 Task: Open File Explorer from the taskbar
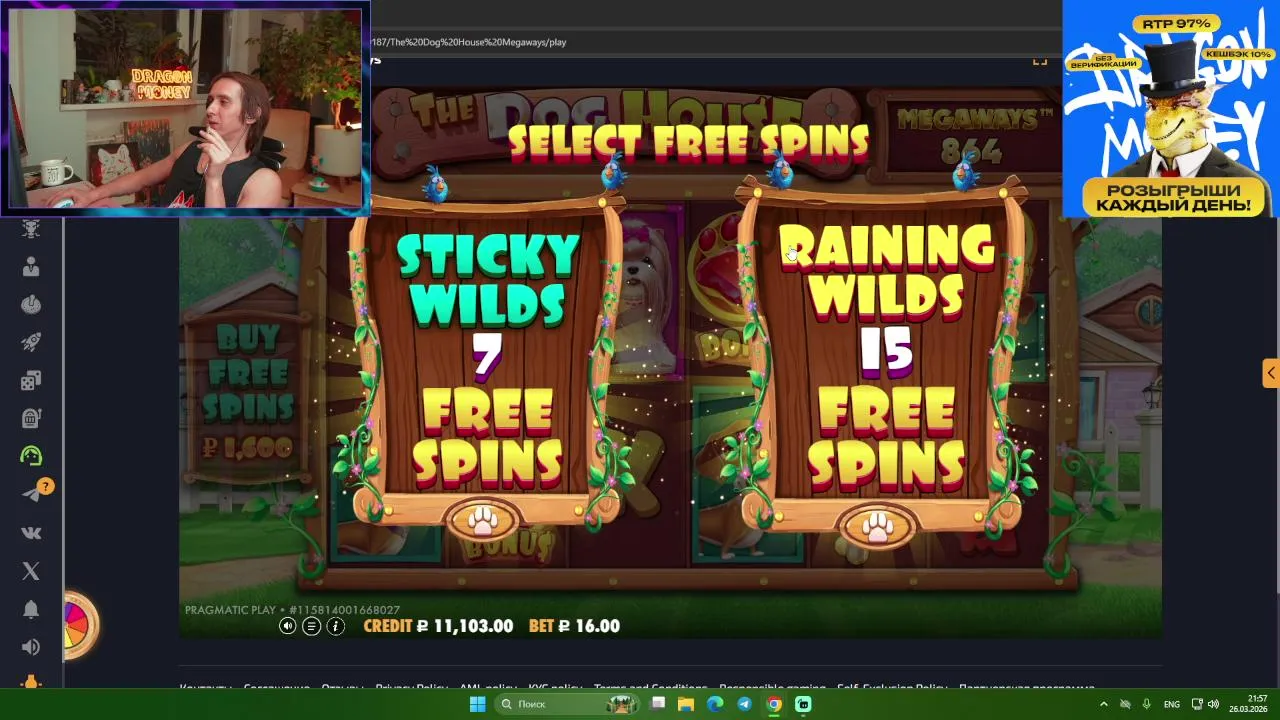686,704
